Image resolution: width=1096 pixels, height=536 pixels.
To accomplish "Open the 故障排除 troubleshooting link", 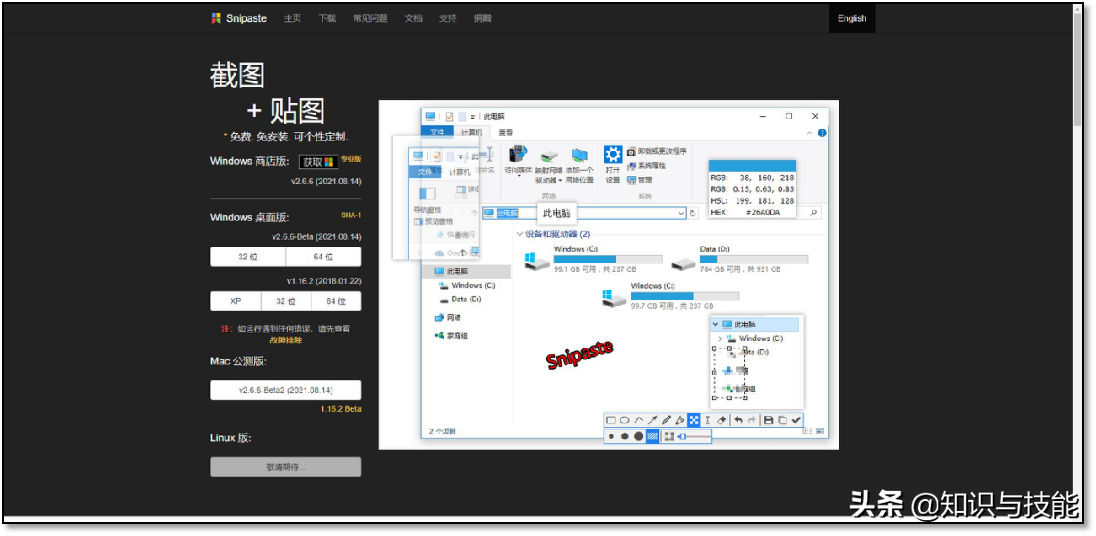I will (286, 340).
